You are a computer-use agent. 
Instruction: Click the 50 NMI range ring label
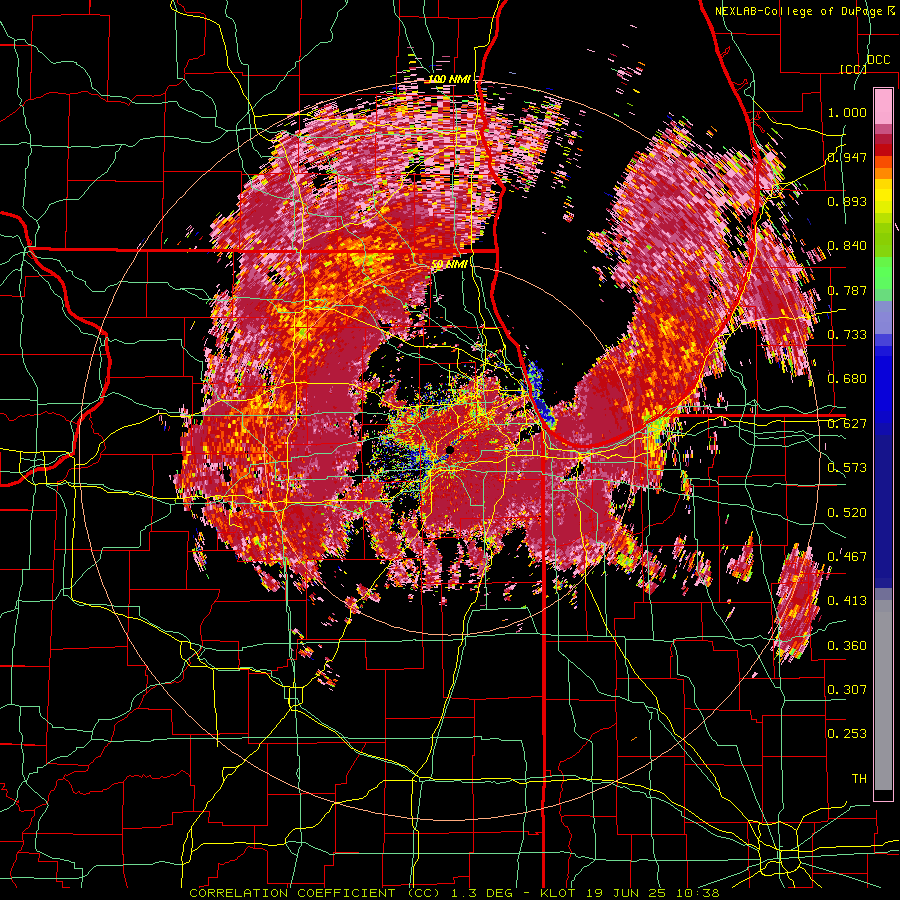[449, 264]
